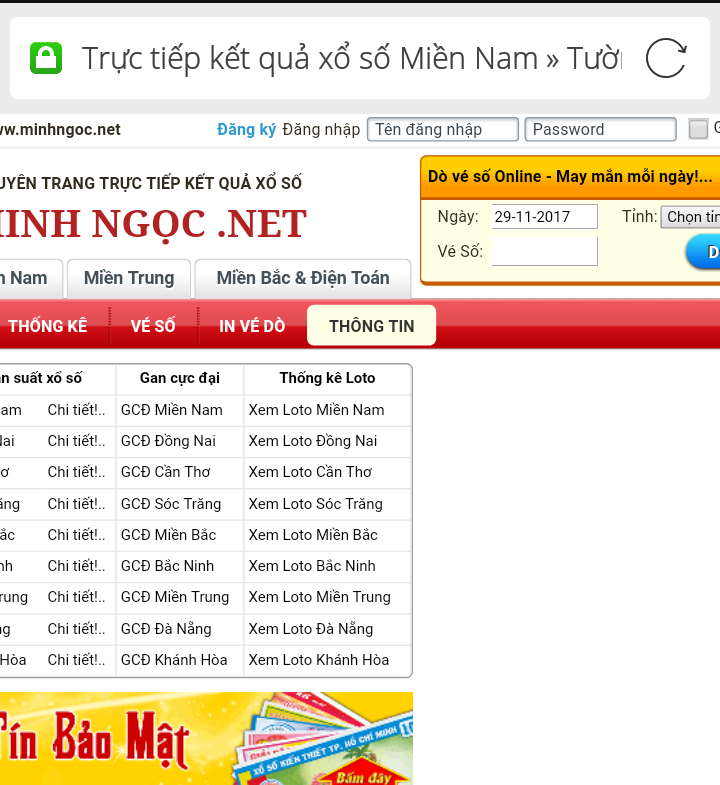Open Xem Loto Đà Nẵng link
Image resolution: width=720 pixels, height=785 pixels.
311,629
